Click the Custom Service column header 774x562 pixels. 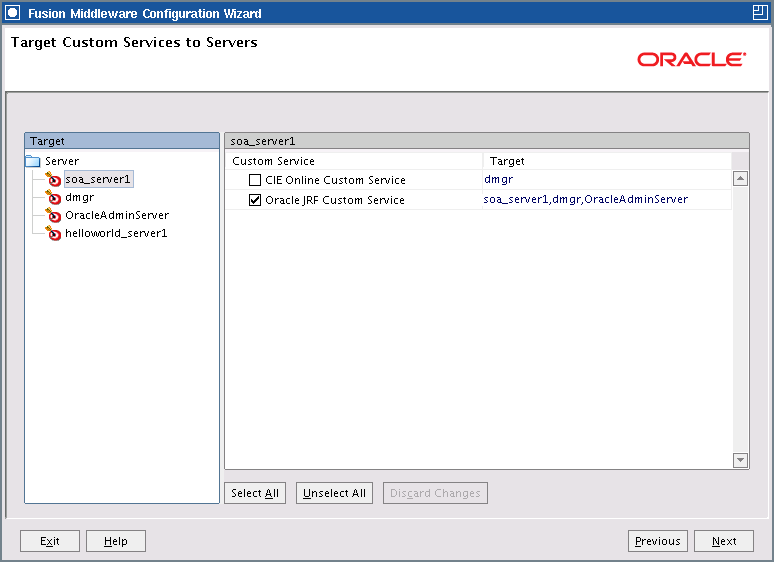click(x=354, y=161)
